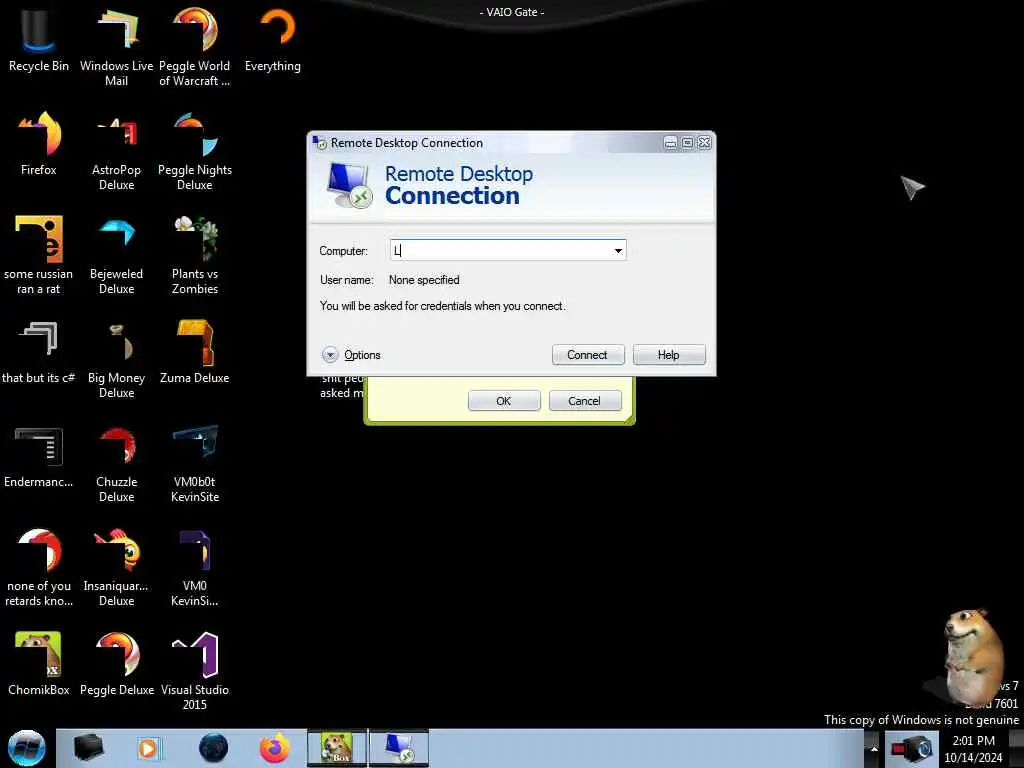This screenshot has height=768, width=1024.
Task: Click OK in the yellow dialog
Action: click(x=504, y=401)
